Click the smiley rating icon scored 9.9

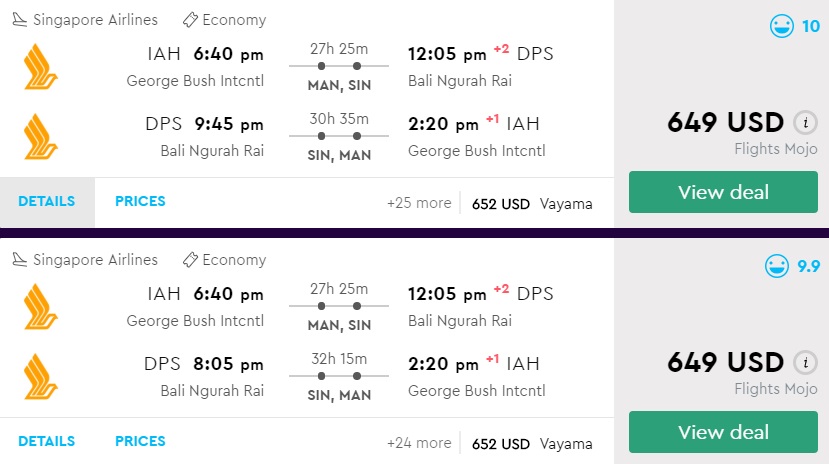click(x=776, y=267)
